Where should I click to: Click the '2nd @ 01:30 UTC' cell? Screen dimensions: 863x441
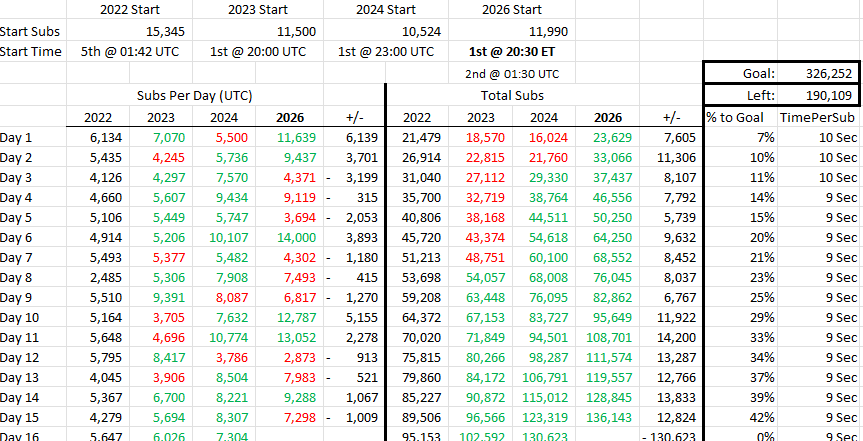point(512,74)
